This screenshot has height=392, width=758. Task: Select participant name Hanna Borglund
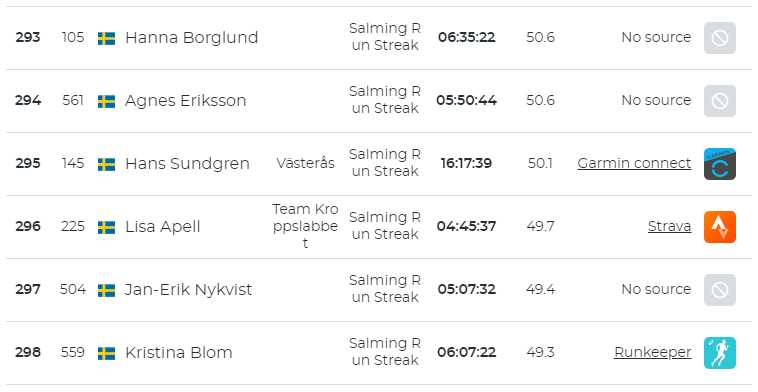pos(191,38)
